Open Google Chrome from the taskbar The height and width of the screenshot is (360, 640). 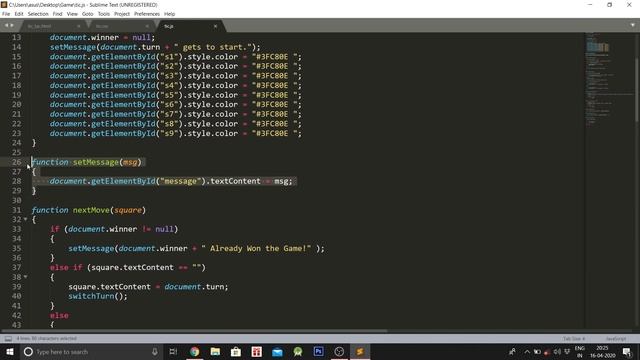click(x=195, y=351)
